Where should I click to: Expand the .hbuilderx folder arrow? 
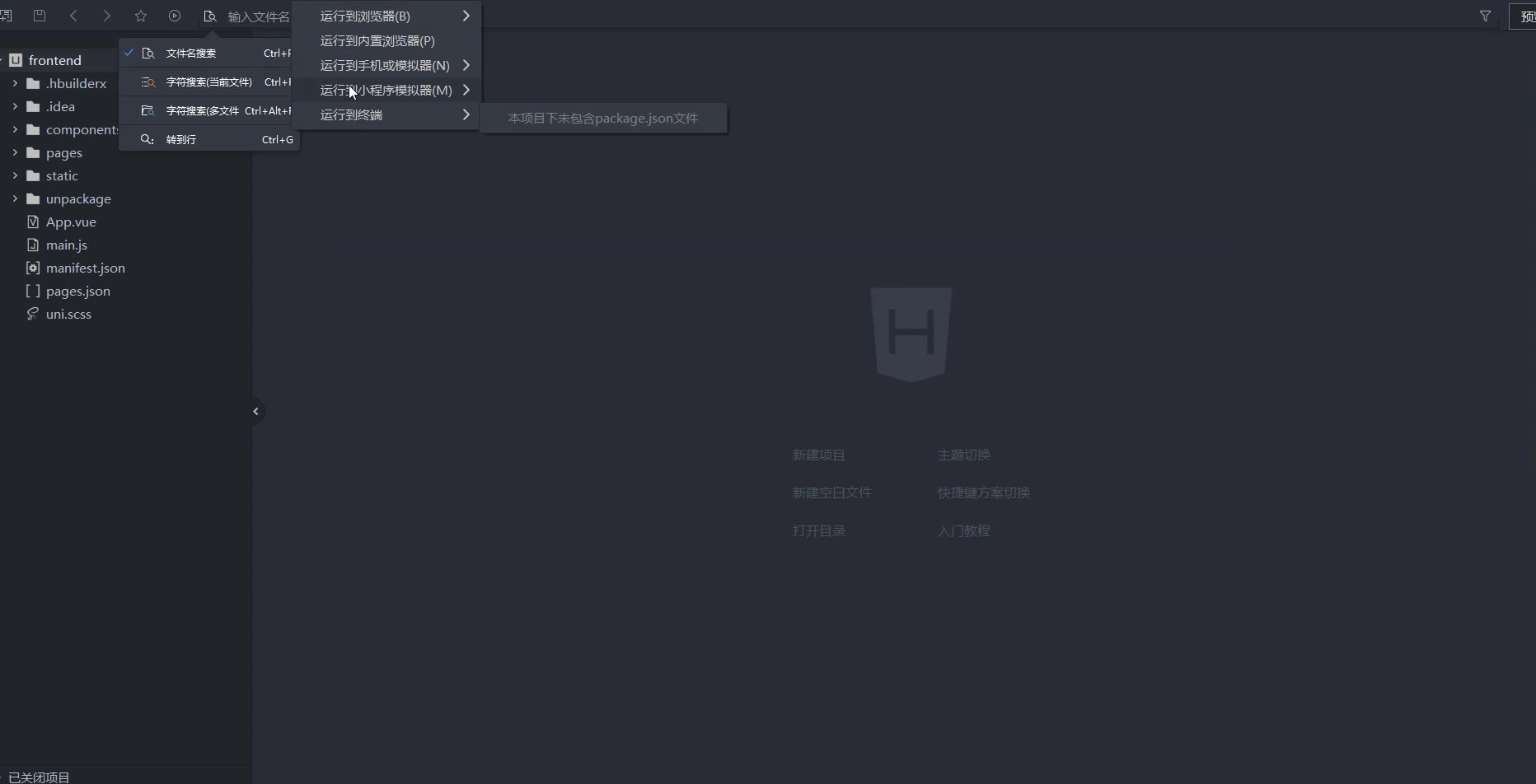pos(15,83)
